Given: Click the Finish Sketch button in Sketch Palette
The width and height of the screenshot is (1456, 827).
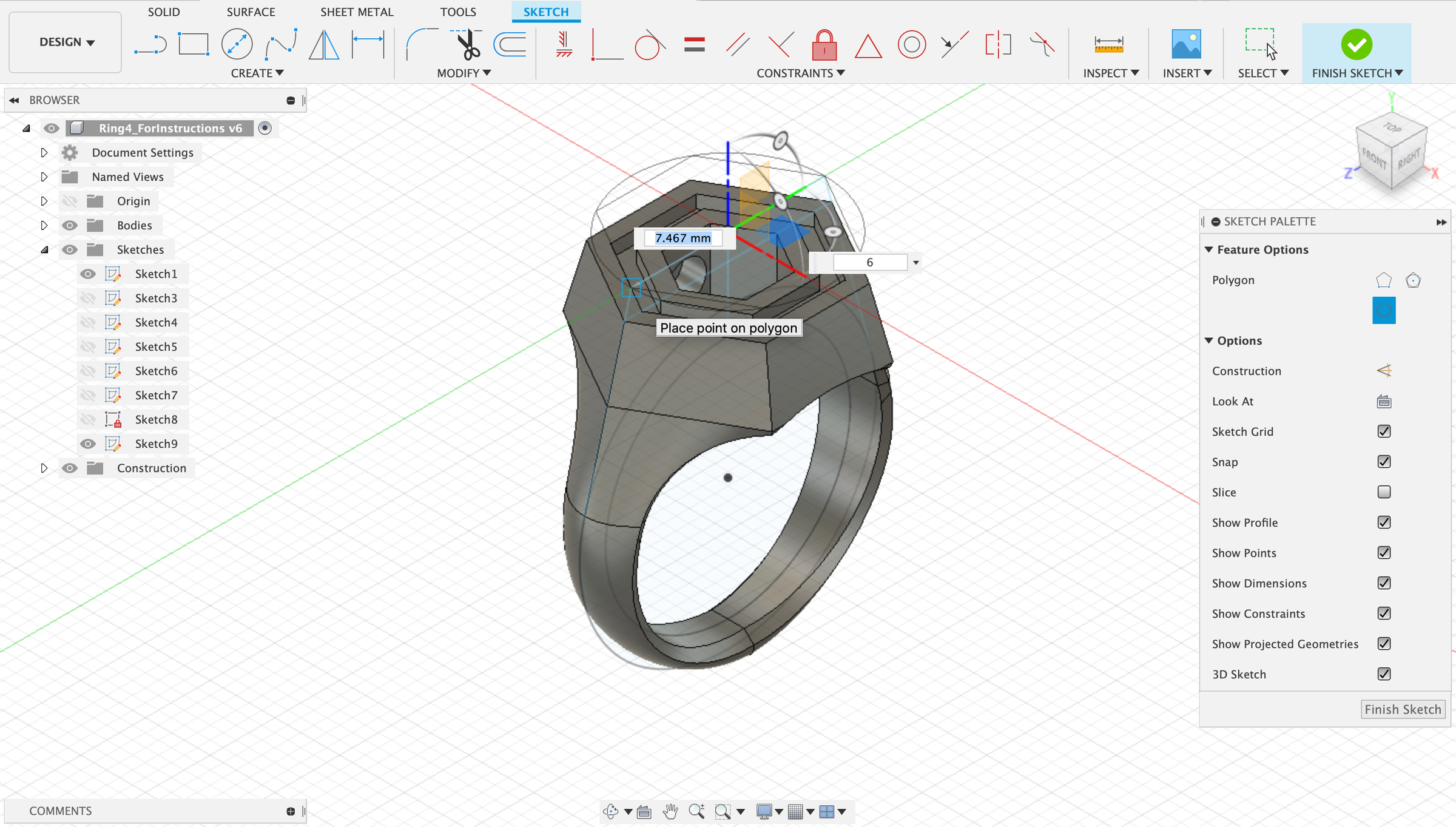Looking at the screenshot, I should point(1403,709).
